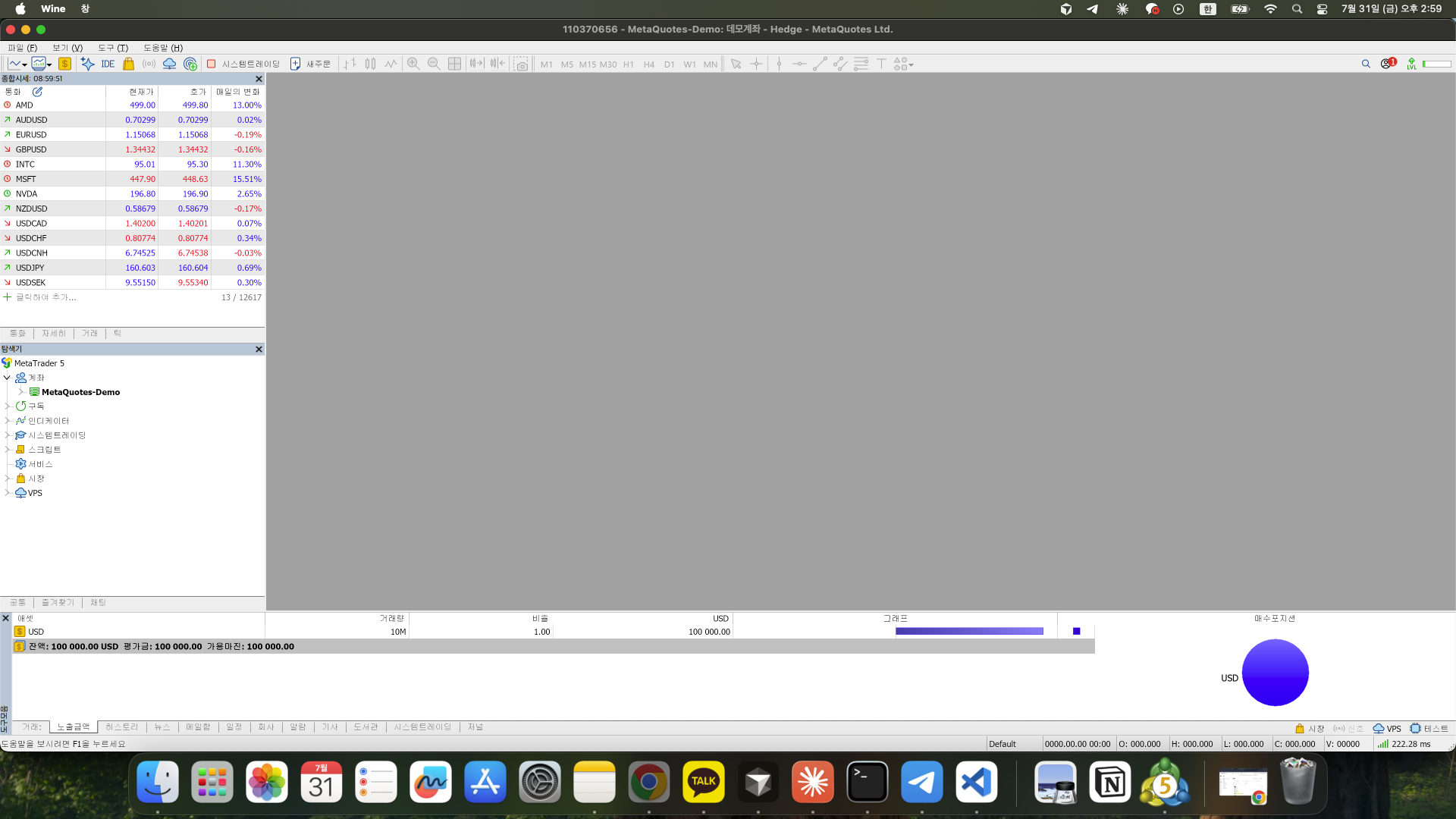Select the 즐겨찾기 navigator tab
The height and width of the screenshot is (819, 1456).
pos(58,603)
